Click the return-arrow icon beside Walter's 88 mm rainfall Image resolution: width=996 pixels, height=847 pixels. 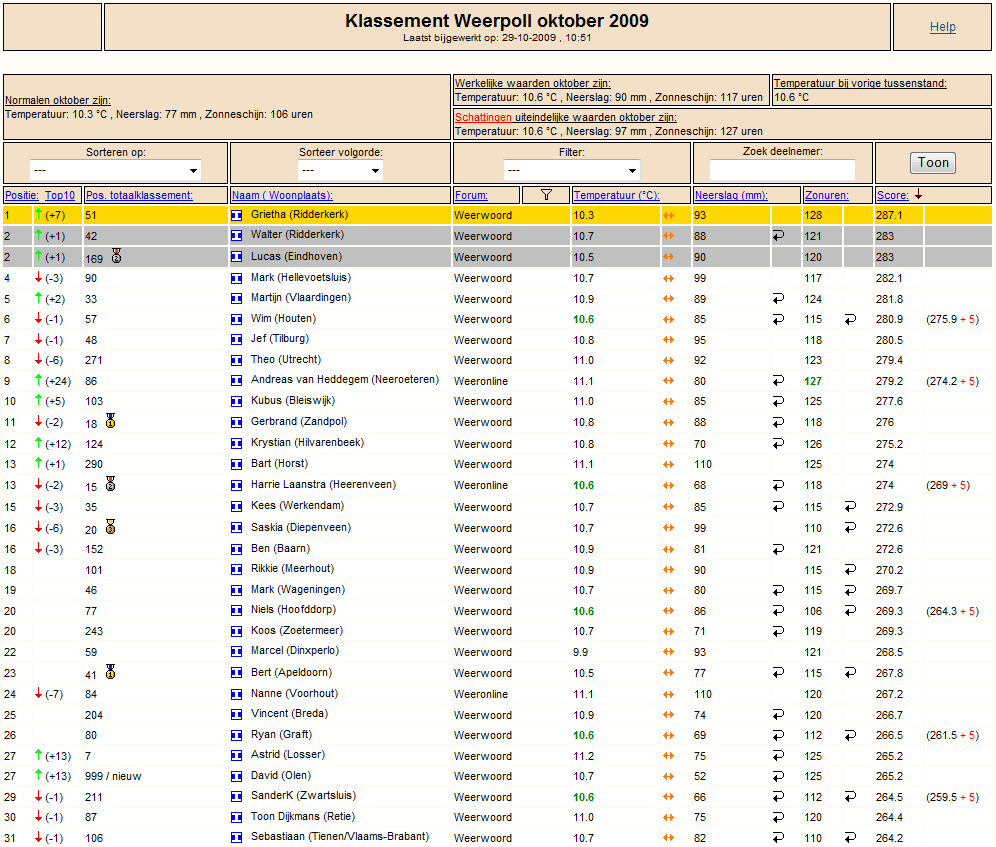coord(778,236)
